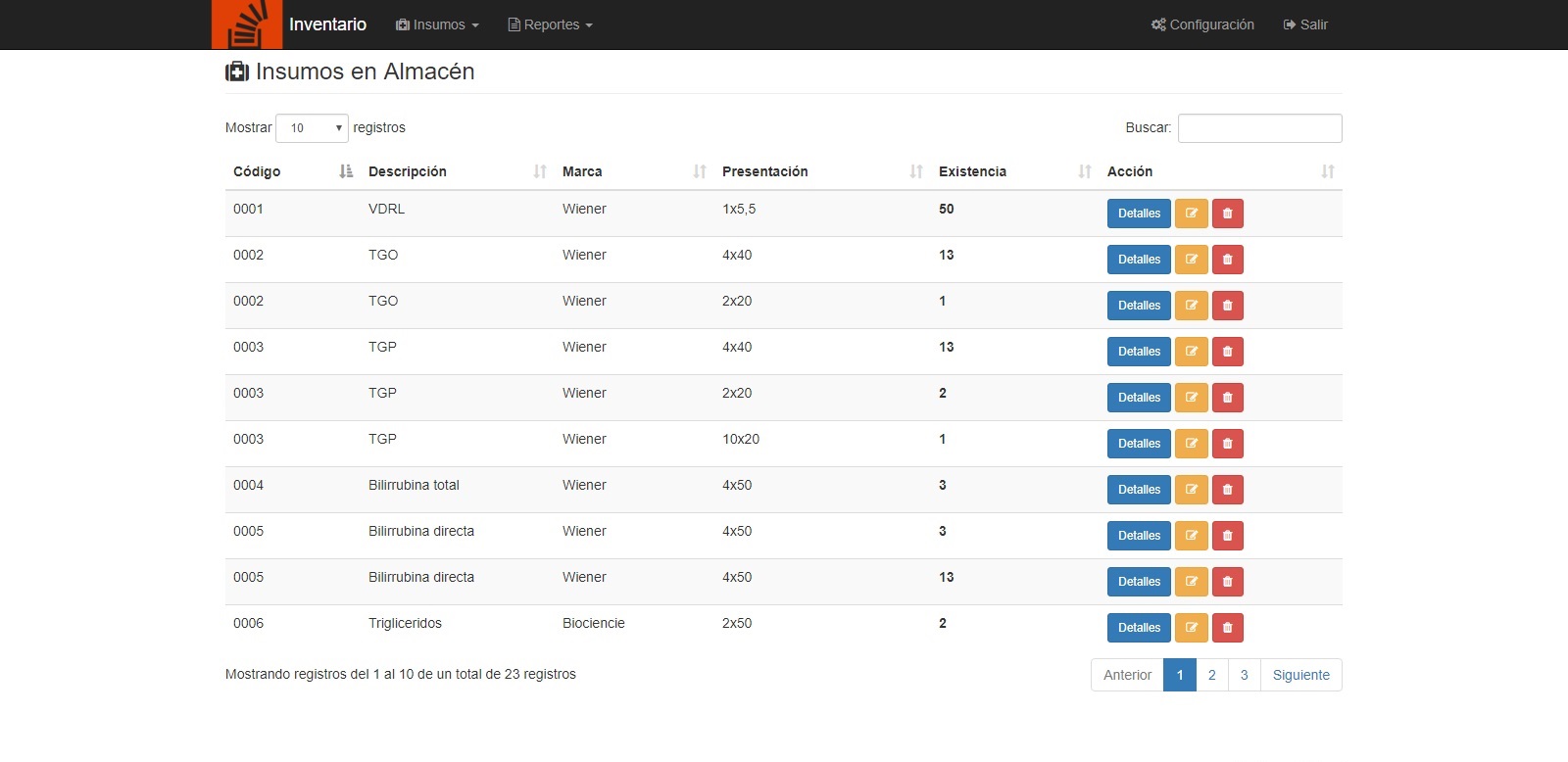Edit the TGO 2x20 row
This screenshot has height=762, width=1568.
[x=1192, y=306]
